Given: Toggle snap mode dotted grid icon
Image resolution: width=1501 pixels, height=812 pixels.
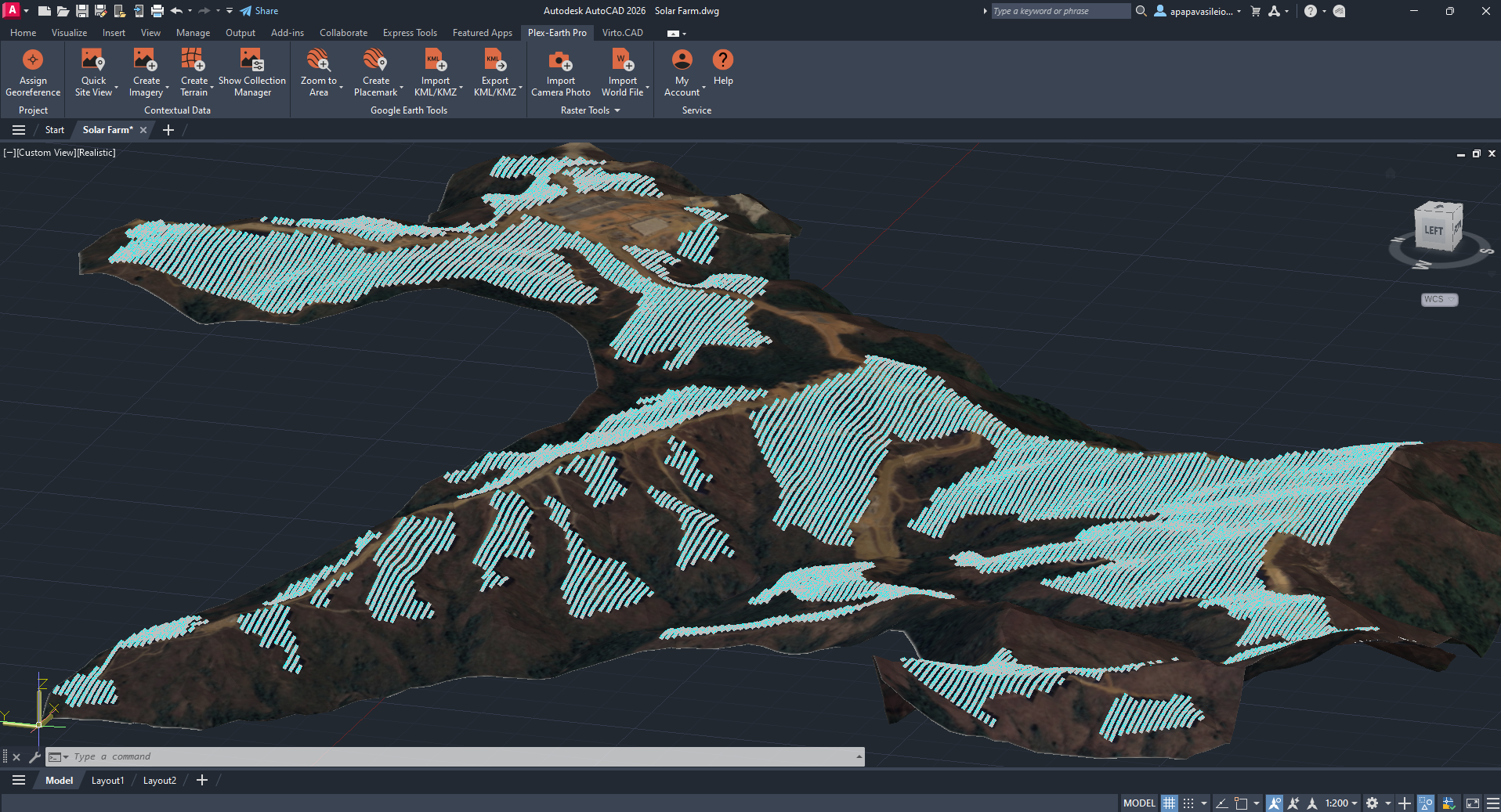Looking at the screenshot, I should click(1188, 803).
